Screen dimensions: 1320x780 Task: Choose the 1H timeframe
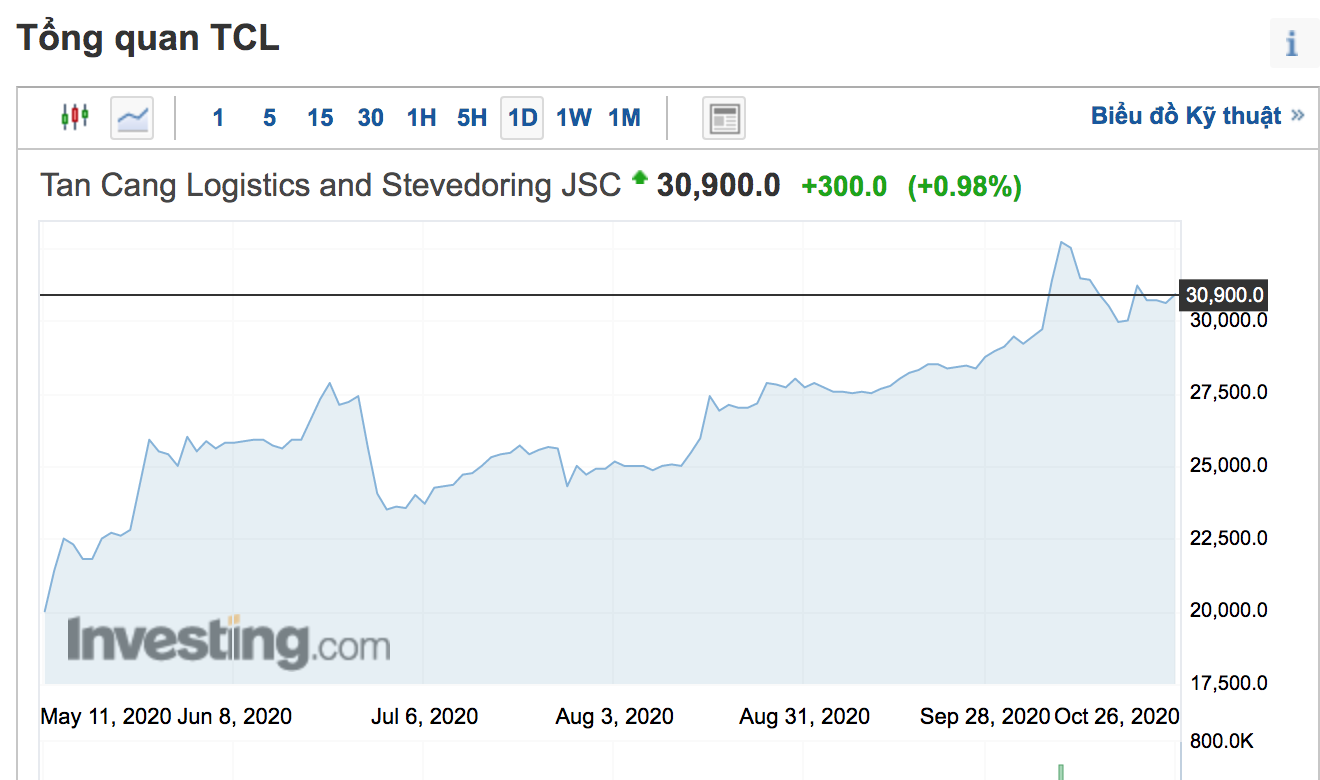(422, 118)
